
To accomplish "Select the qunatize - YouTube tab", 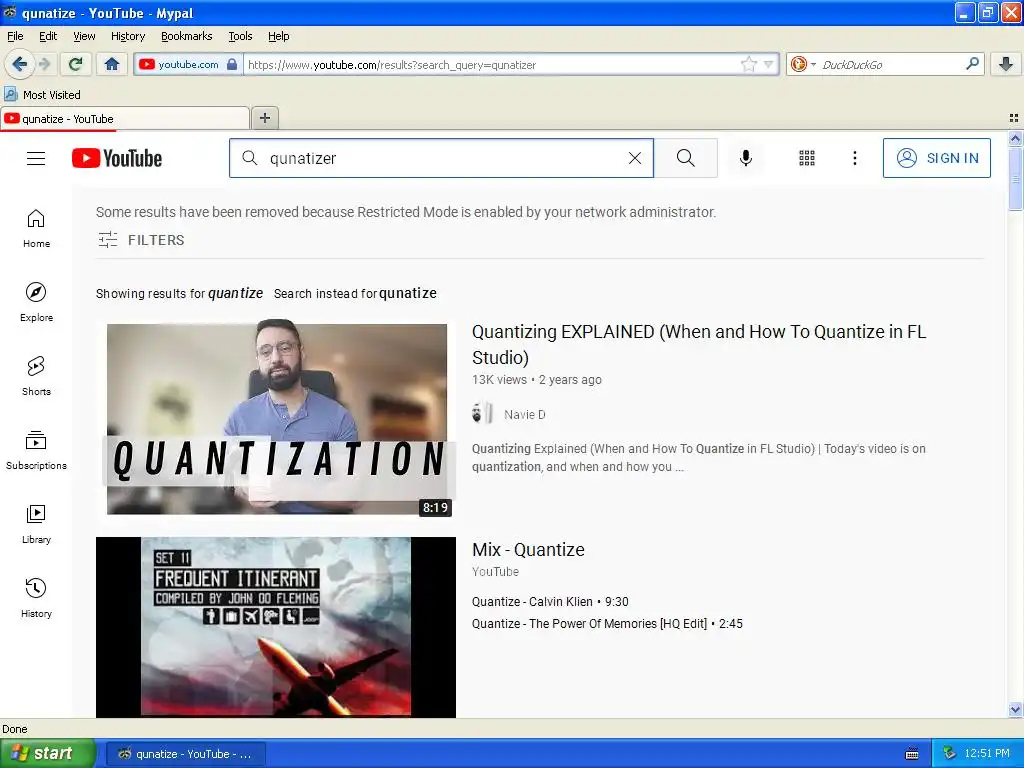I will 124,118.
